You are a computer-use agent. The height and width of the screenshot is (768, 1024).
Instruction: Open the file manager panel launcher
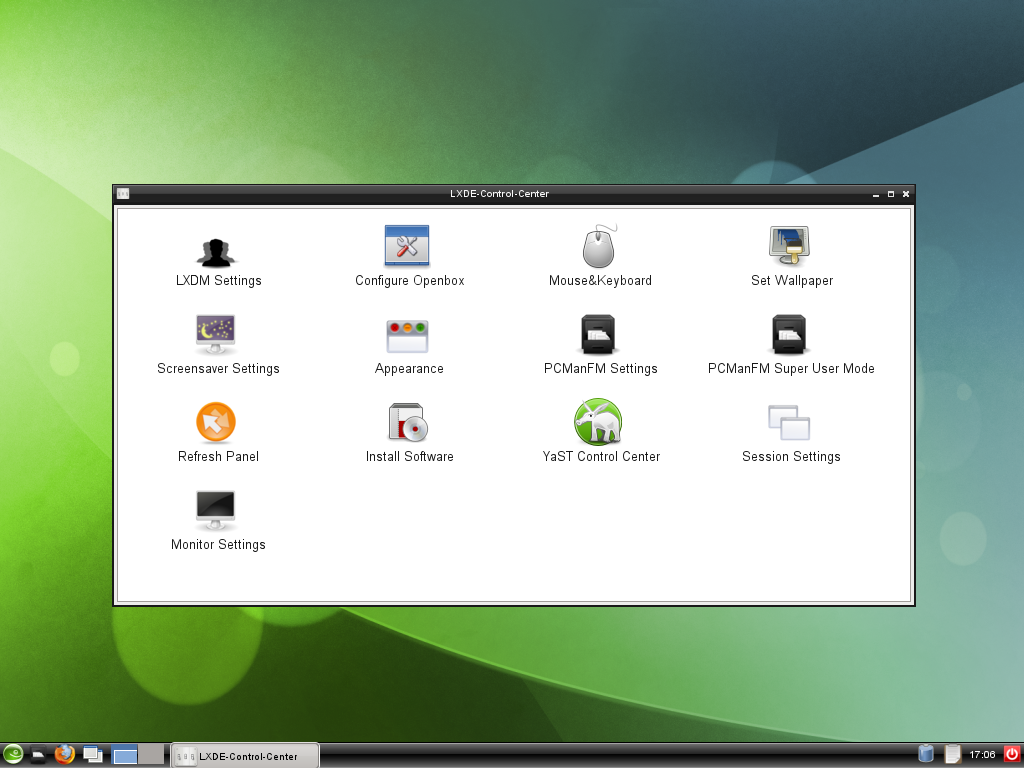point(39,755)
